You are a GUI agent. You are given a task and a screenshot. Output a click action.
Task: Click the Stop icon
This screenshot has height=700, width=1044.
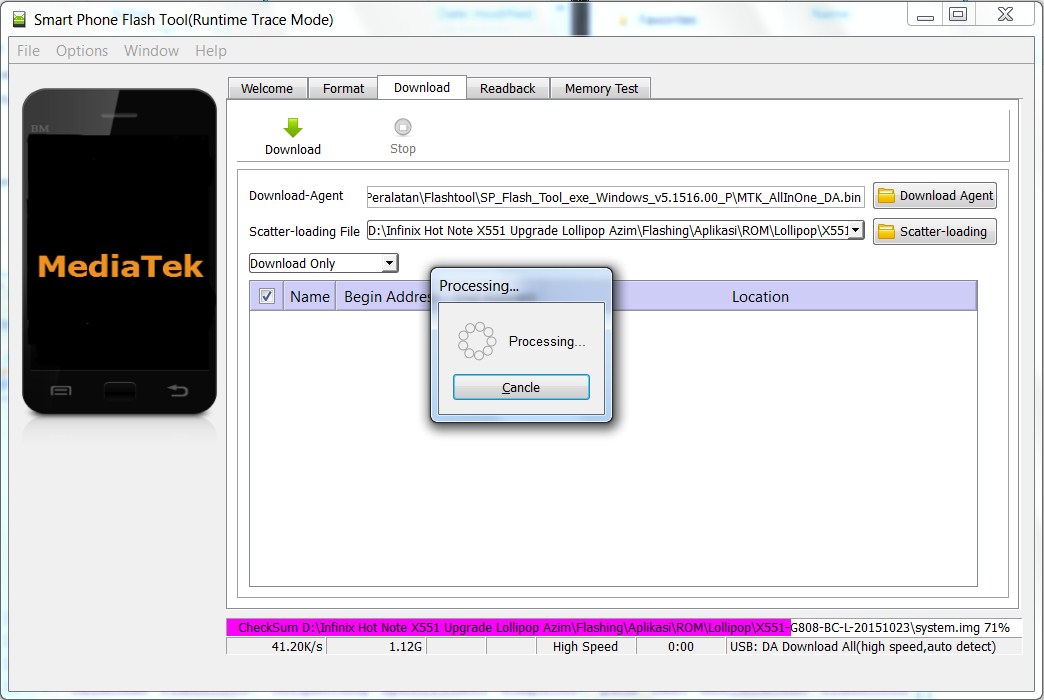[402, 128]
